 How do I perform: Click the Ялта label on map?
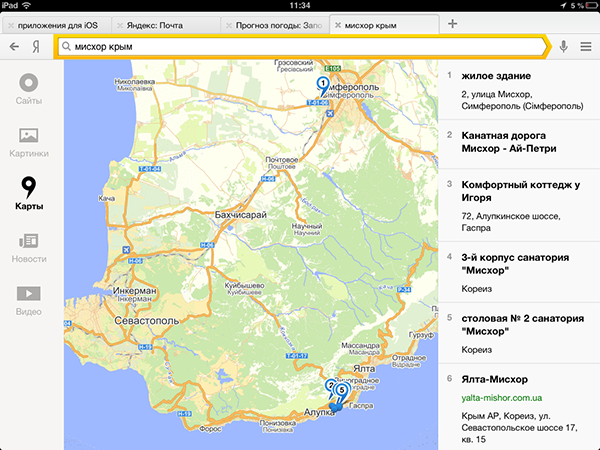point(364,369)
